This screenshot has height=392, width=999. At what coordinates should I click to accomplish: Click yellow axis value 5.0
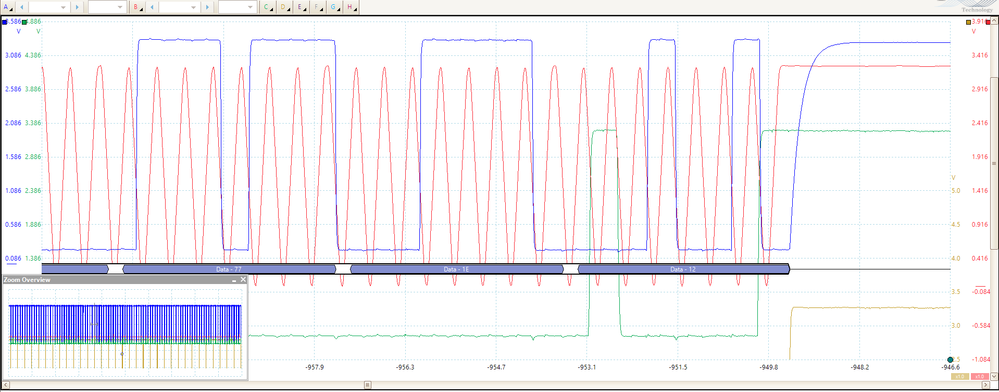(x=956, y=191)
